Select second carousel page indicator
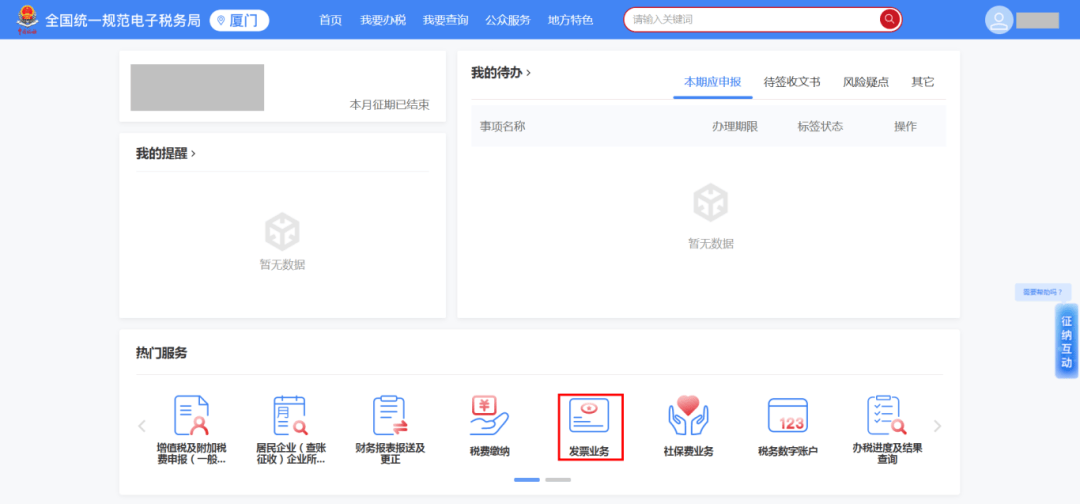The height and width of the screenshot is (504, 1080). (x=558, y=480)
